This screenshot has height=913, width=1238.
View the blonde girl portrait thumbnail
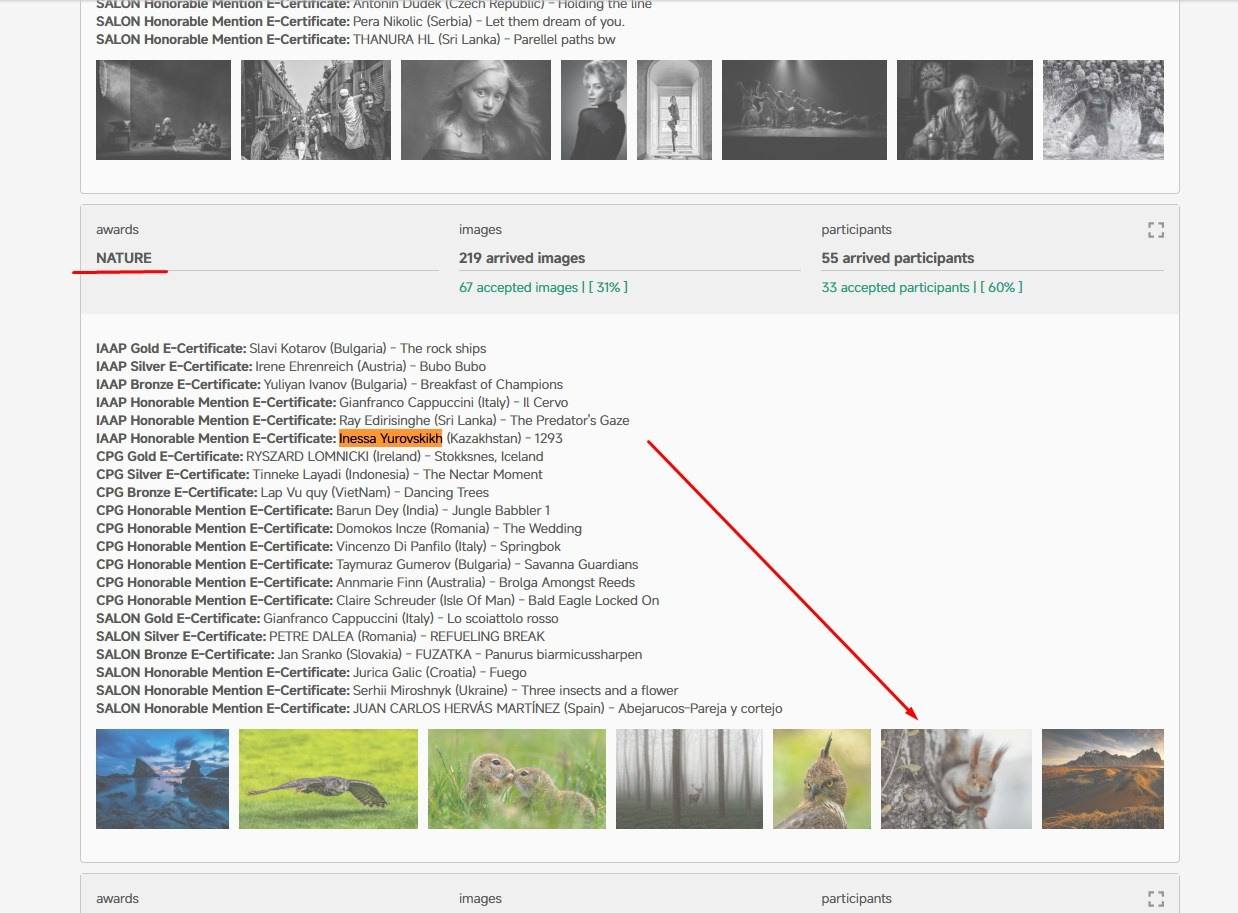(x=475, y=110)
